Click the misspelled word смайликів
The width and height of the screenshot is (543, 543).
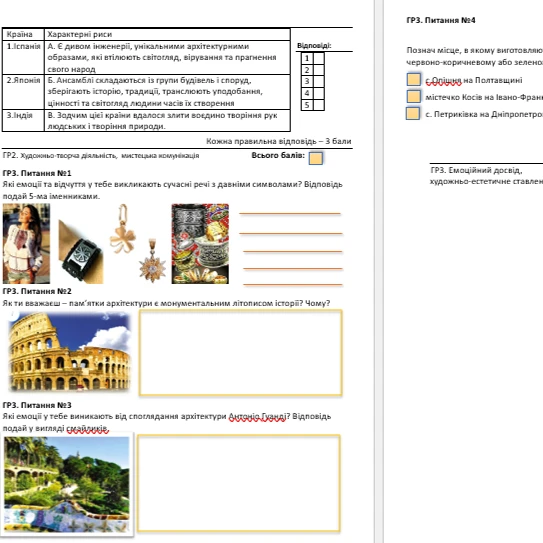point(88,429)
